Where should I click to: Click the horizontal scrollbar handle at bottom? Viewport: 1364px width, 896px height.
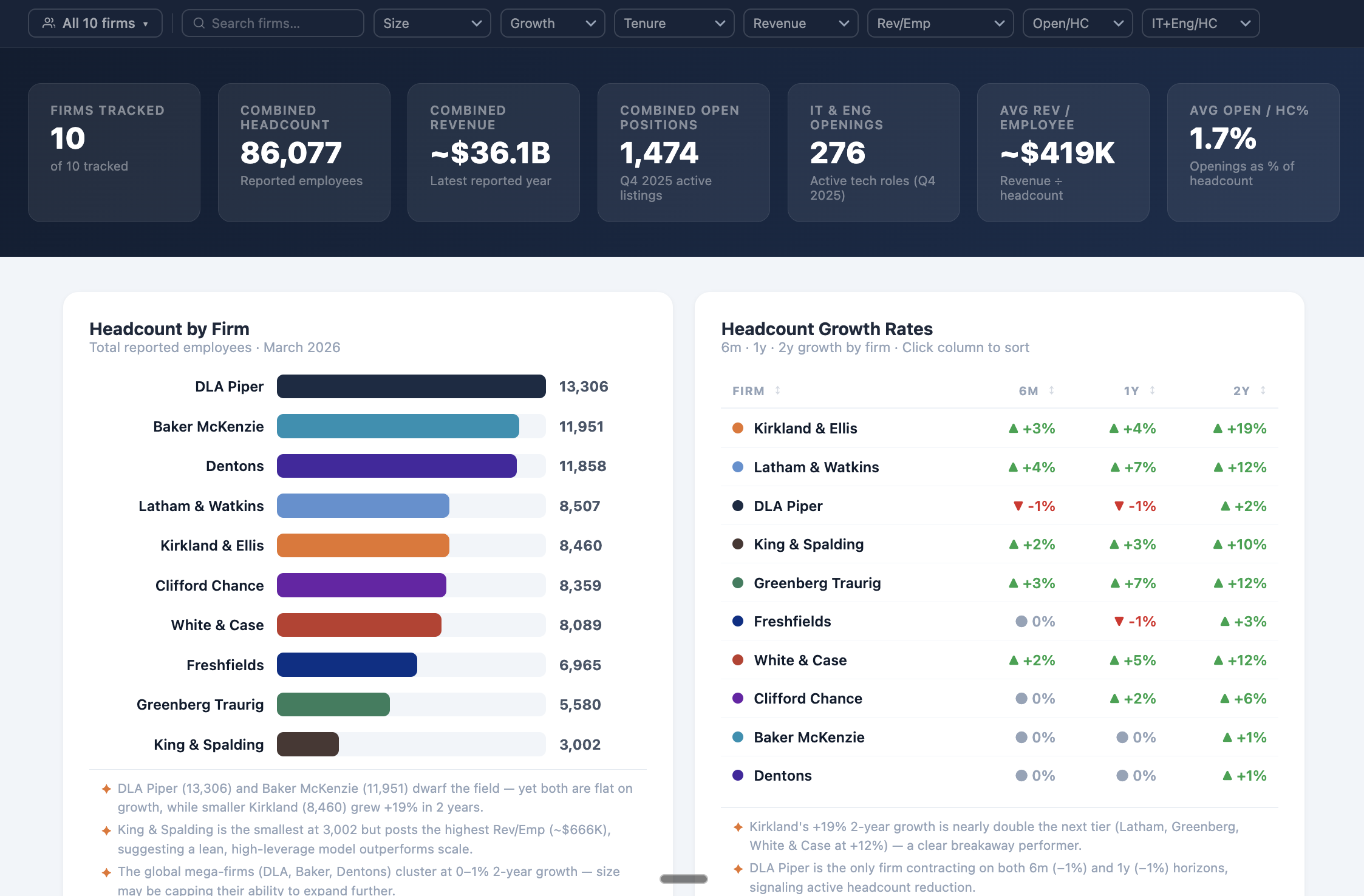(x=684, y=878)
